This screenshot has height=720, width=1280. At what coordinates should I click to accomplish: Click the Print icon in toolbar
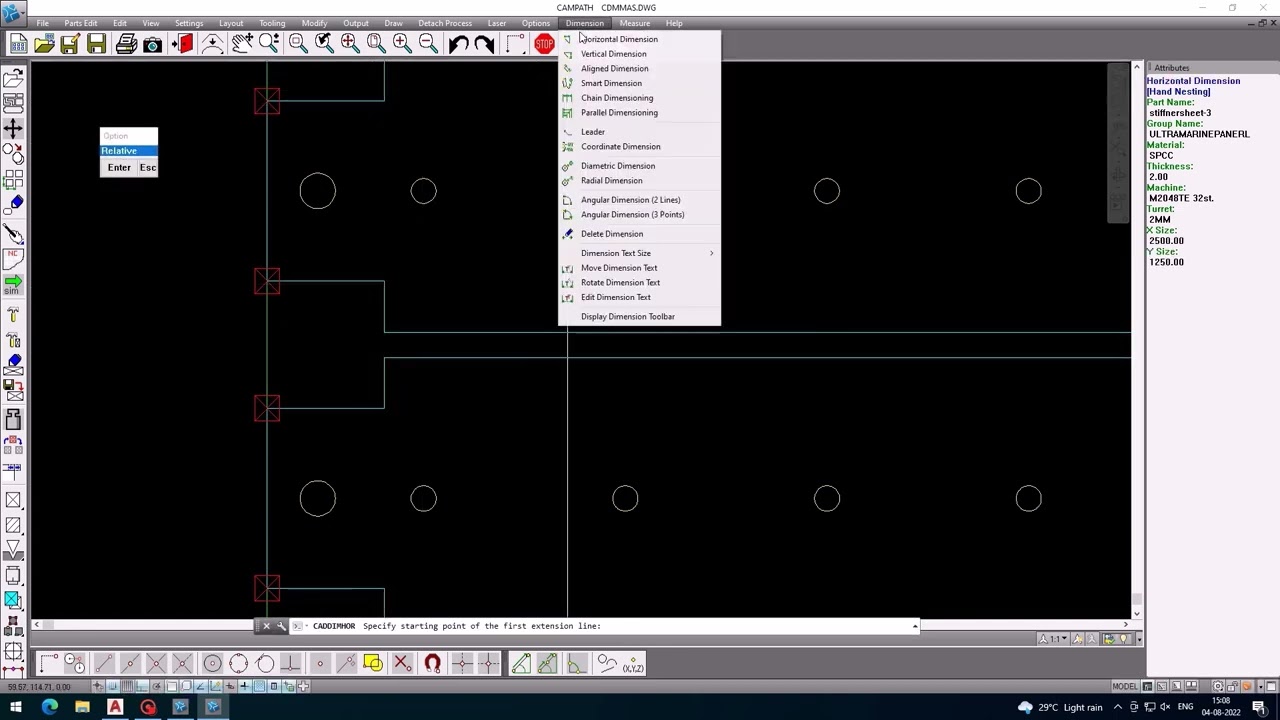tap(126, 43)
